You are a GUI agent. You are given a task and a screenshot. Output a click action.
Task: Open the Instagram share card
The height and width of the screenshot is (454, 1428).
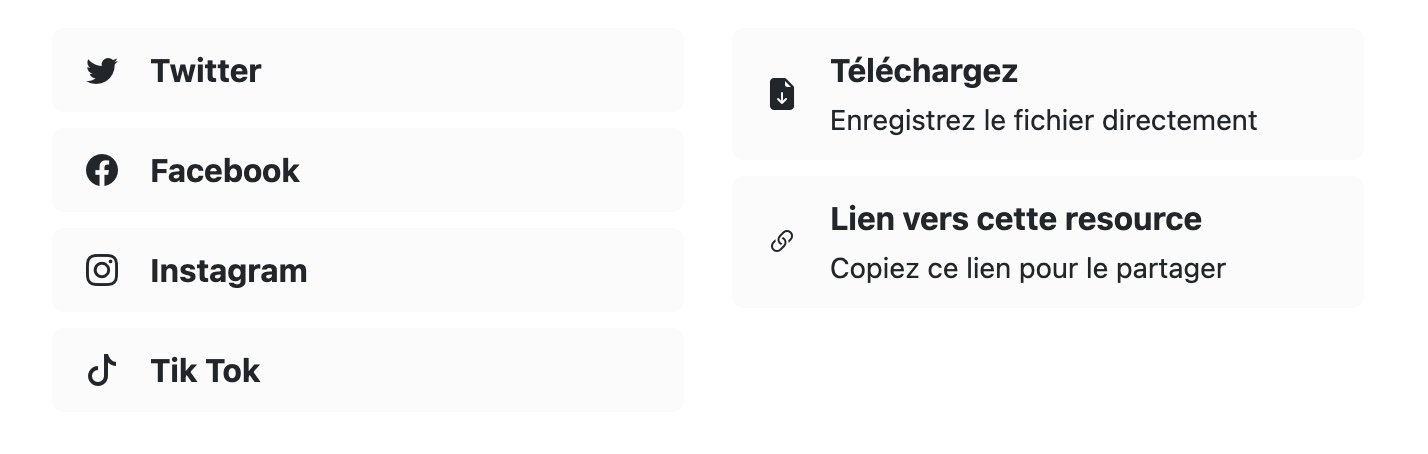(368, 270)
